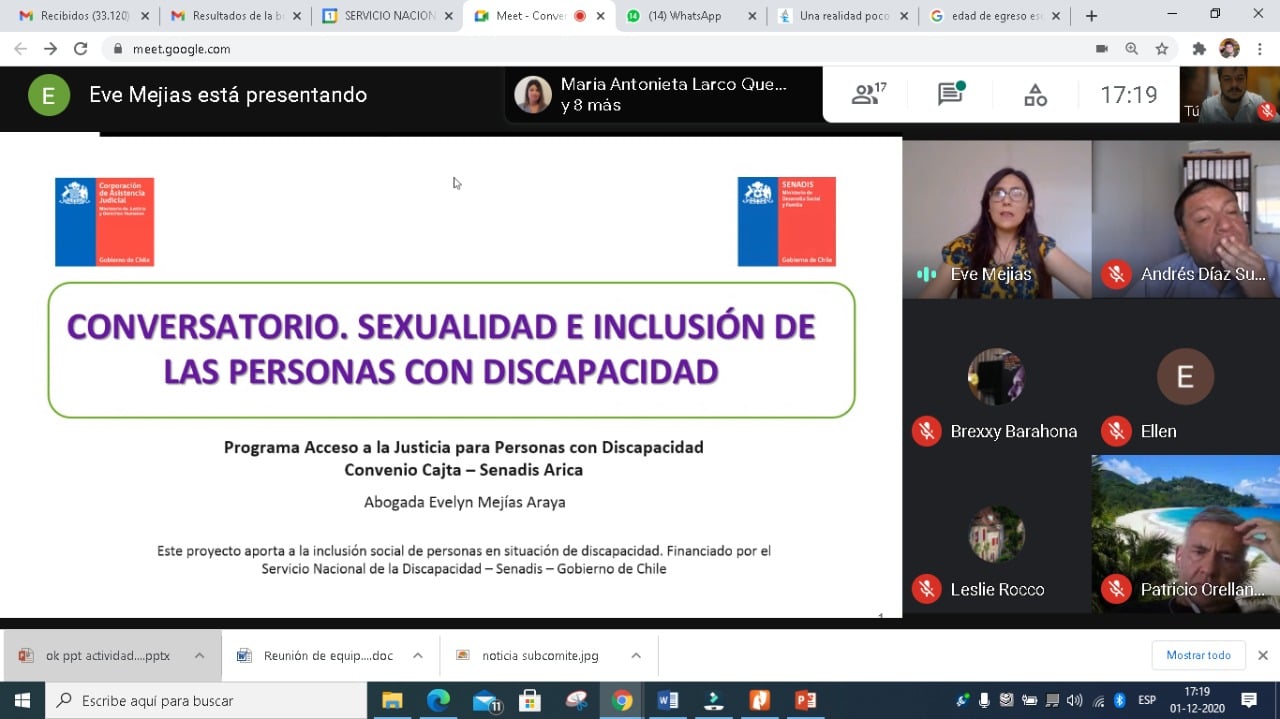This screenshot has width=1280, height=719.
Task: Click Brexxy Barahona's muted microphone indicator
Action: point(926,431)
